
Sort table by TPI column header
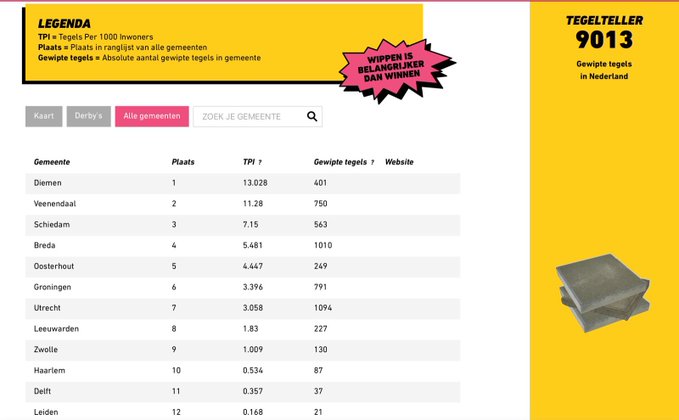click(x=248, y=162)
